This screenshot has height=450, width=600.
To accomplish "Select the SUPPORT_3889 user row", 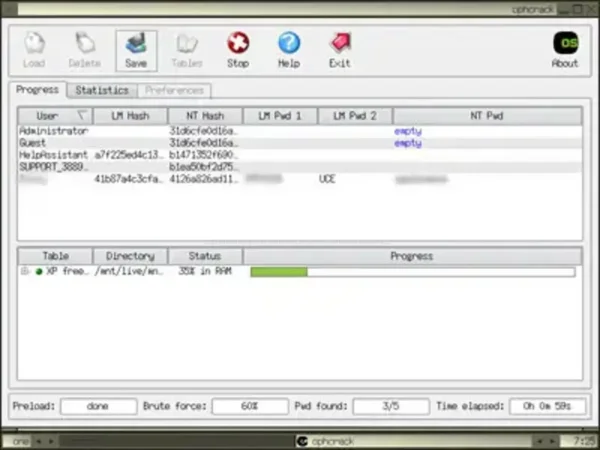I will pos(300,167).
